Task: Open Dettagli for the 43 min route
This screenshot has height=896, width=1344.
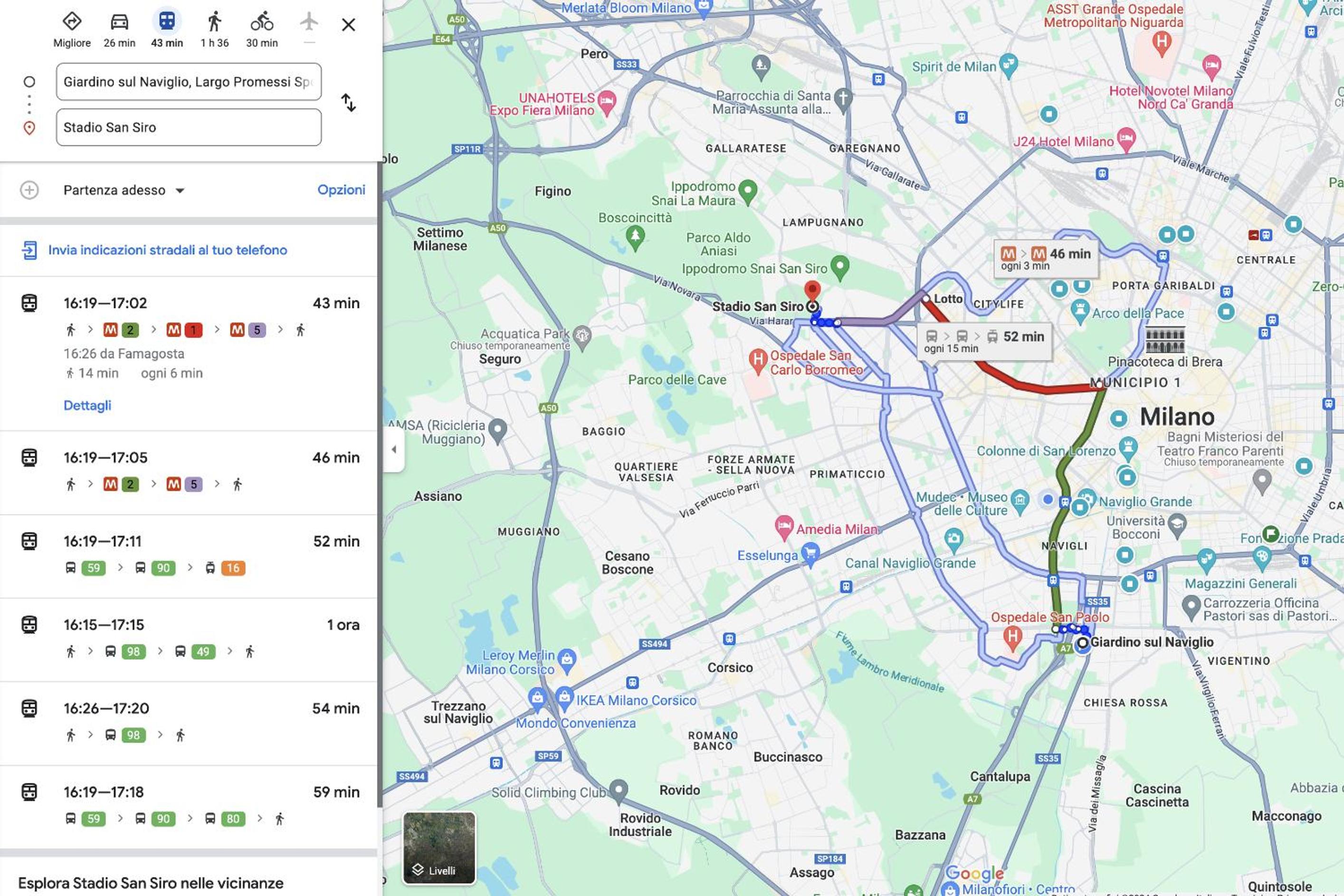Action: coord(87,405)
